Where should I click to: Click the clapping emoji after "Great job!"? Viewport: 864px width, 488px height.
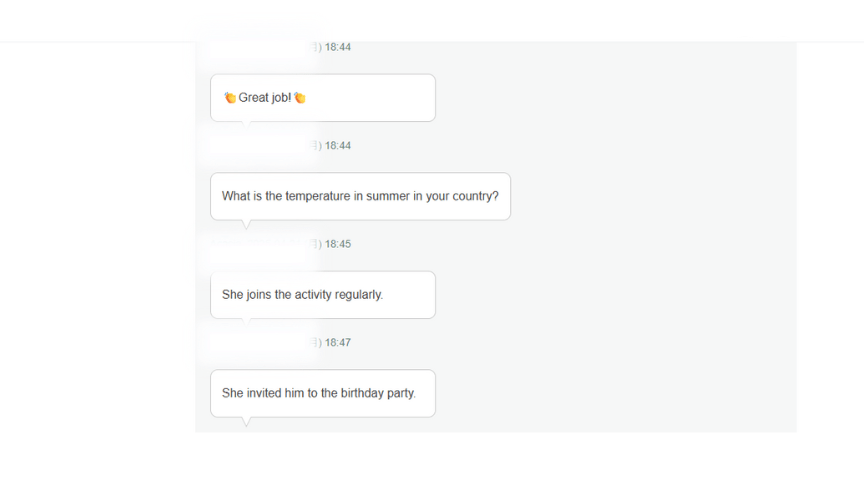300,98
